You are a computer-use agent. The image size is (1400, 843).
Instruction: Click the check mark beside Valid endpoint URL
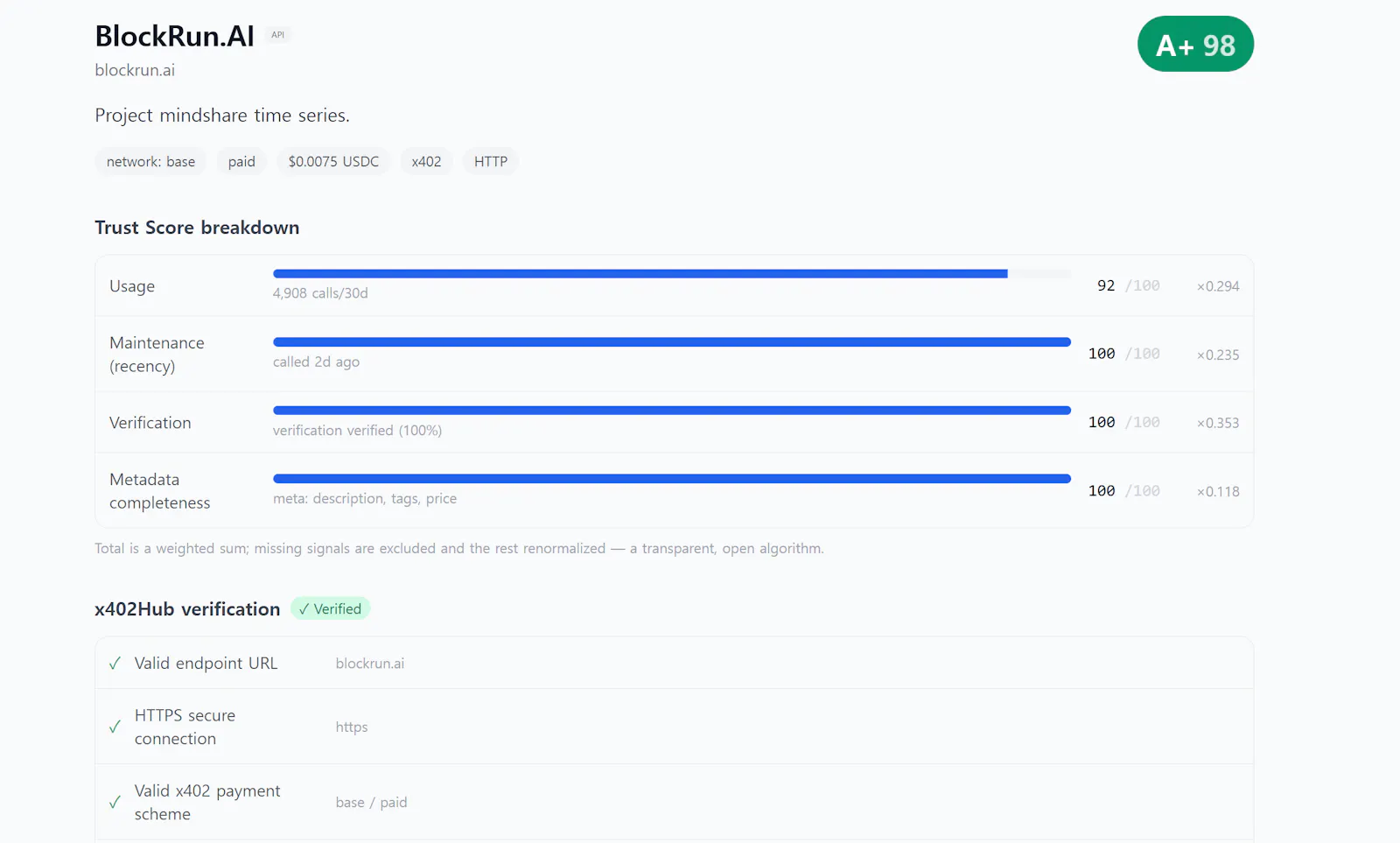(x=115, y=664)
